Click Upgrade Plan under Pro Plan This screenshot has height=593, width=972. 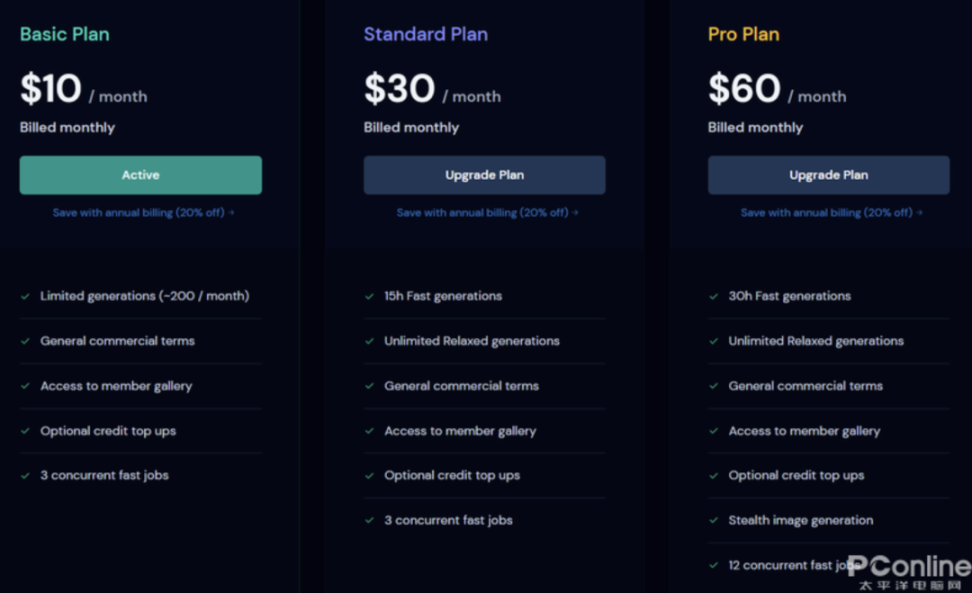click(828, 175)
